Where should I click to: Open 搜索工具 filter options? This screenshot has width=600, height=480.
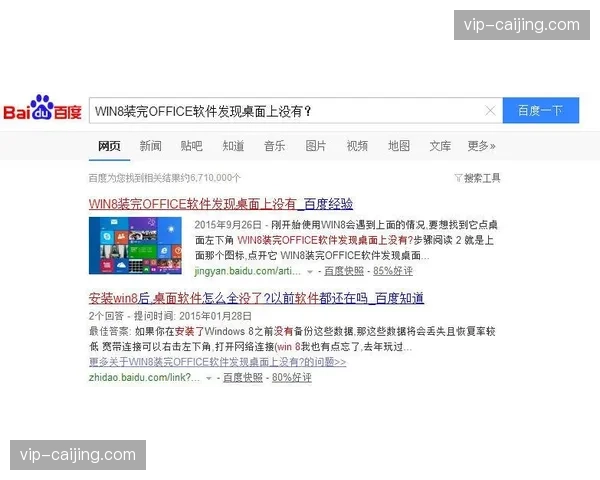pos(478,178)
